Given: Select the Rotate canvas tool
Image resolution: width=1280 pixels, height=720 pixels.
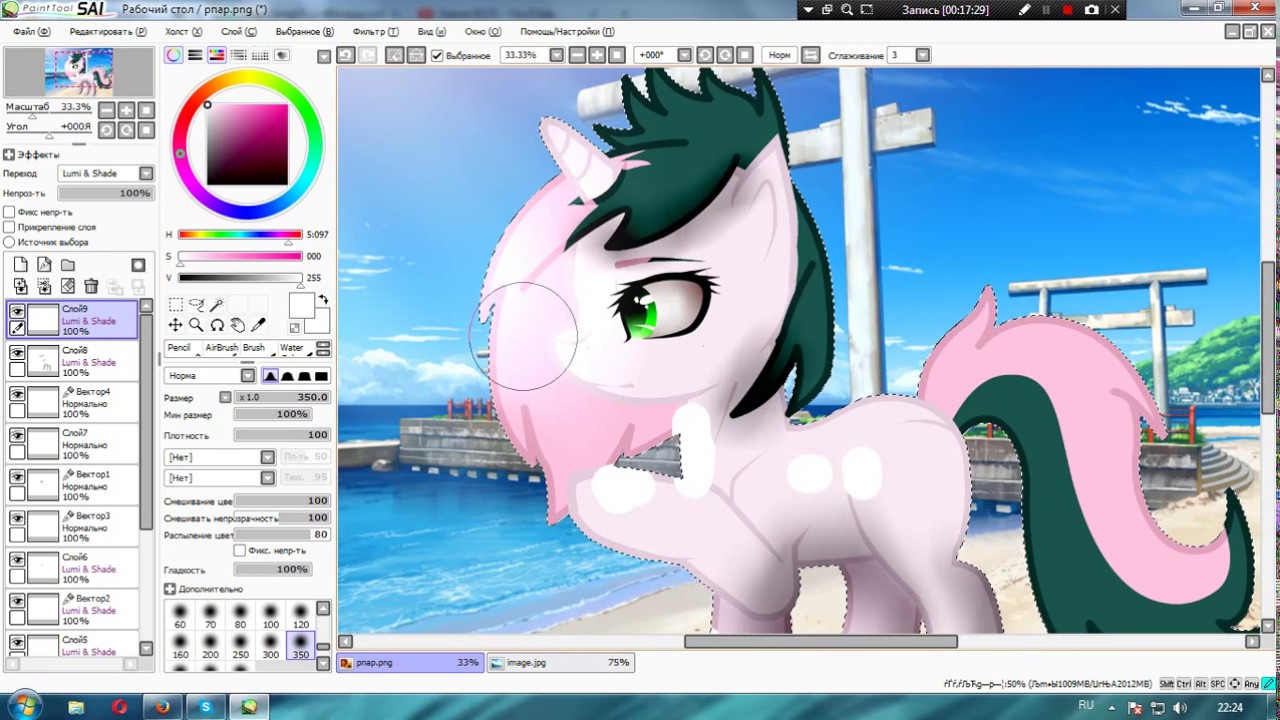Looking at the screenshot, I should (217, 325).
